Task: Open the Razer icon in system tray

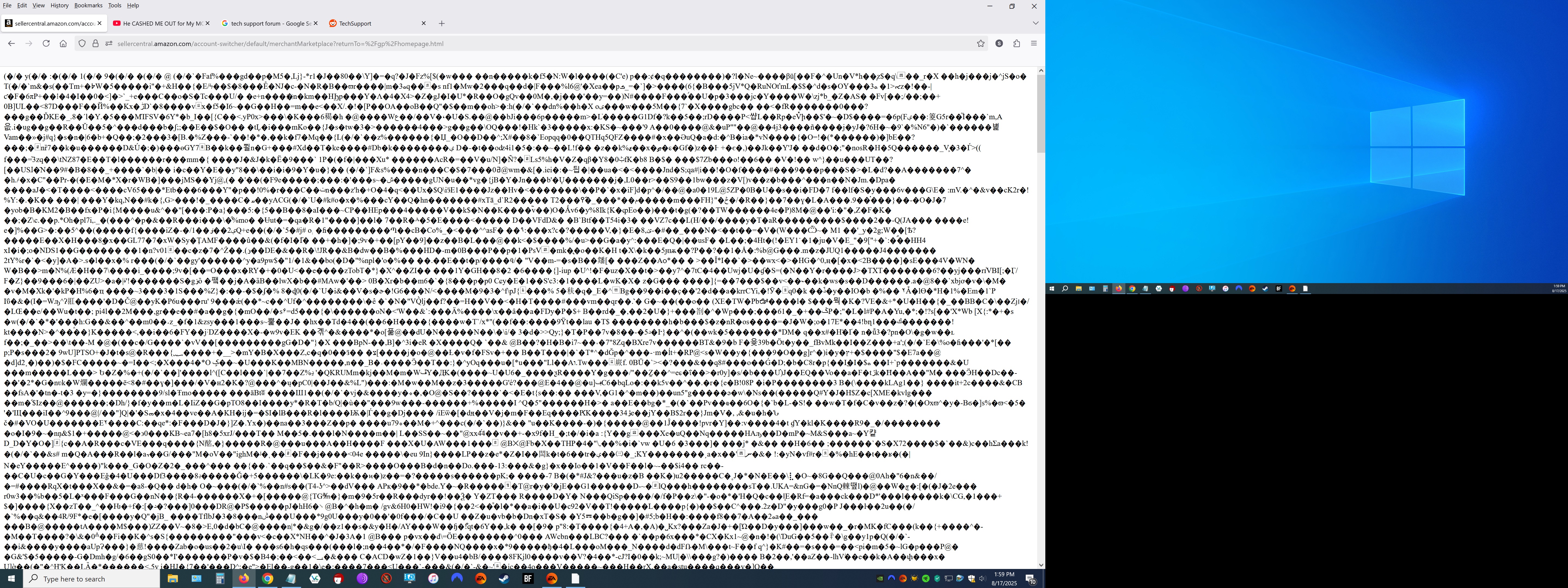Action: click(926, 578)
